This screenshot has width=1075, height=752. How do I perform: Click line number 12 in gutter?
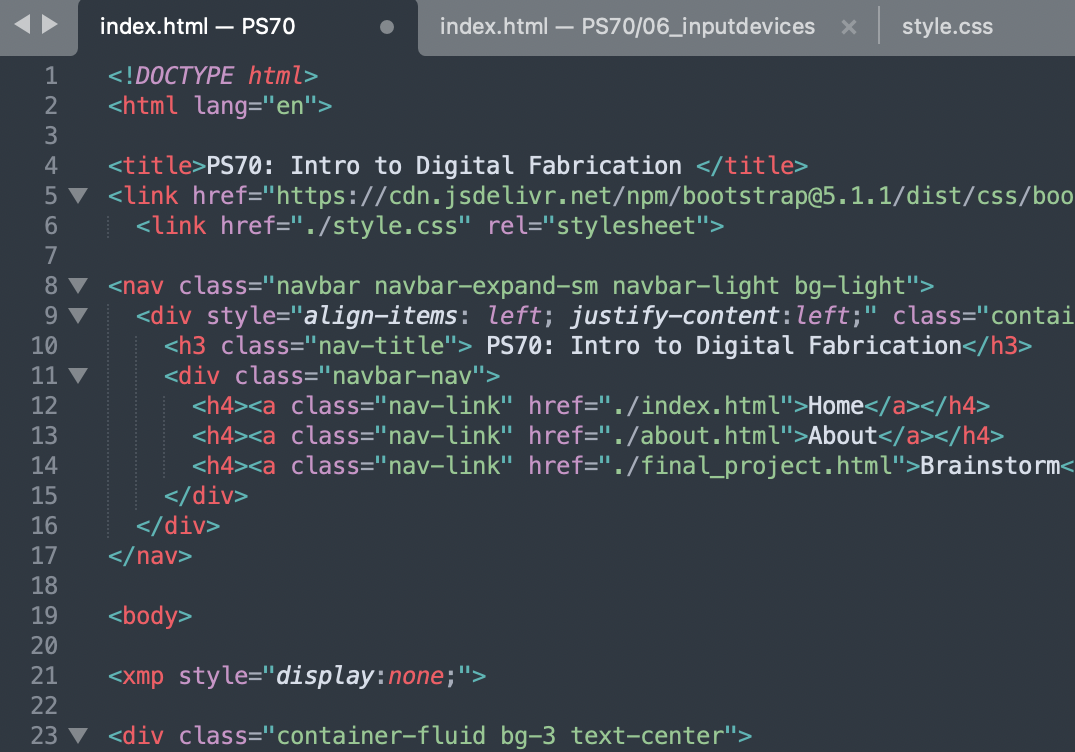tap(45, 406)
